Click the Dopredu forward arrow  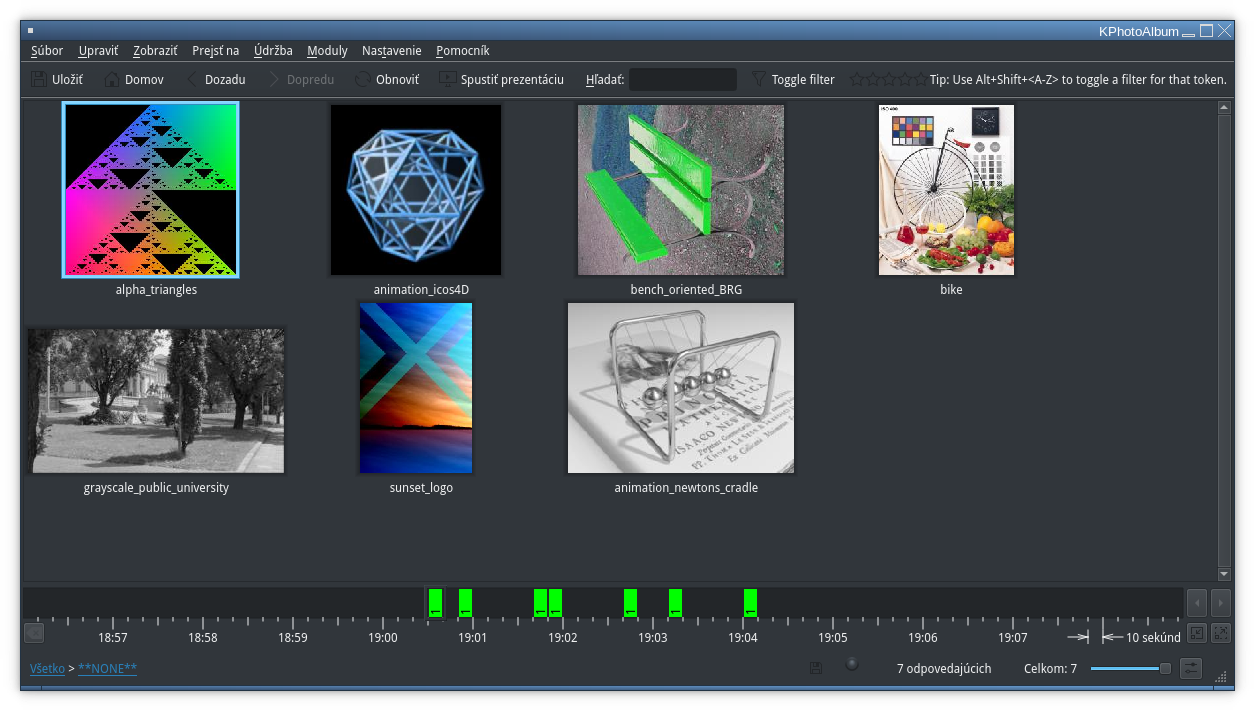(274, 79)
